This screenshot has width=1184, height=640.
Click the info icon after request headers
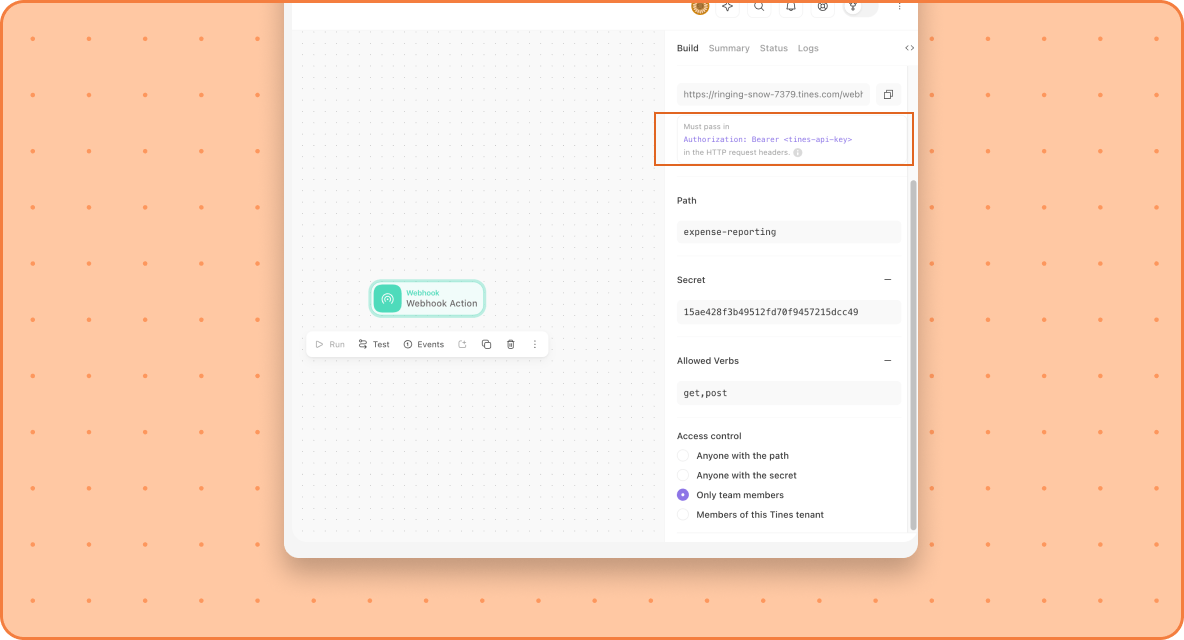coord(797,152)
